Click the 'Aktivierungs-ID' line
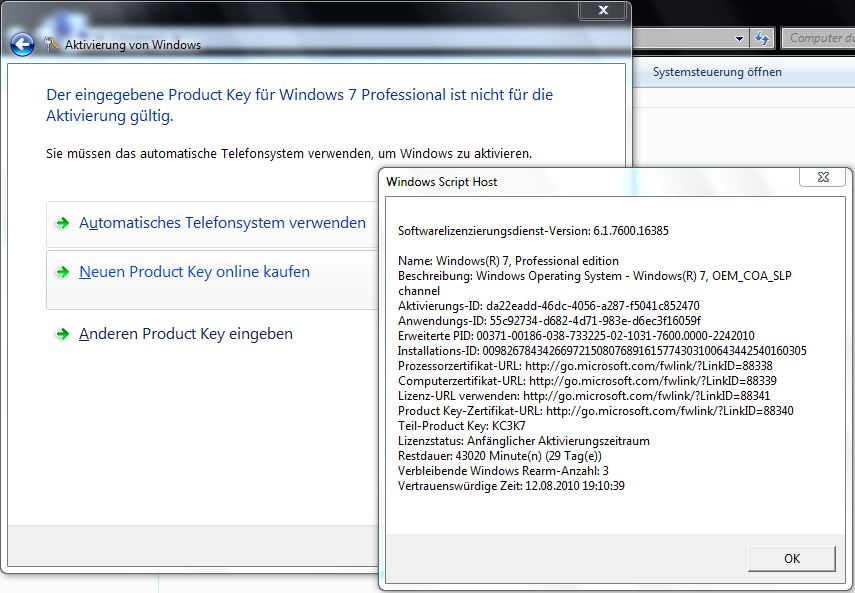This screenshot has width=855, height=593. (x=549, y=306)
